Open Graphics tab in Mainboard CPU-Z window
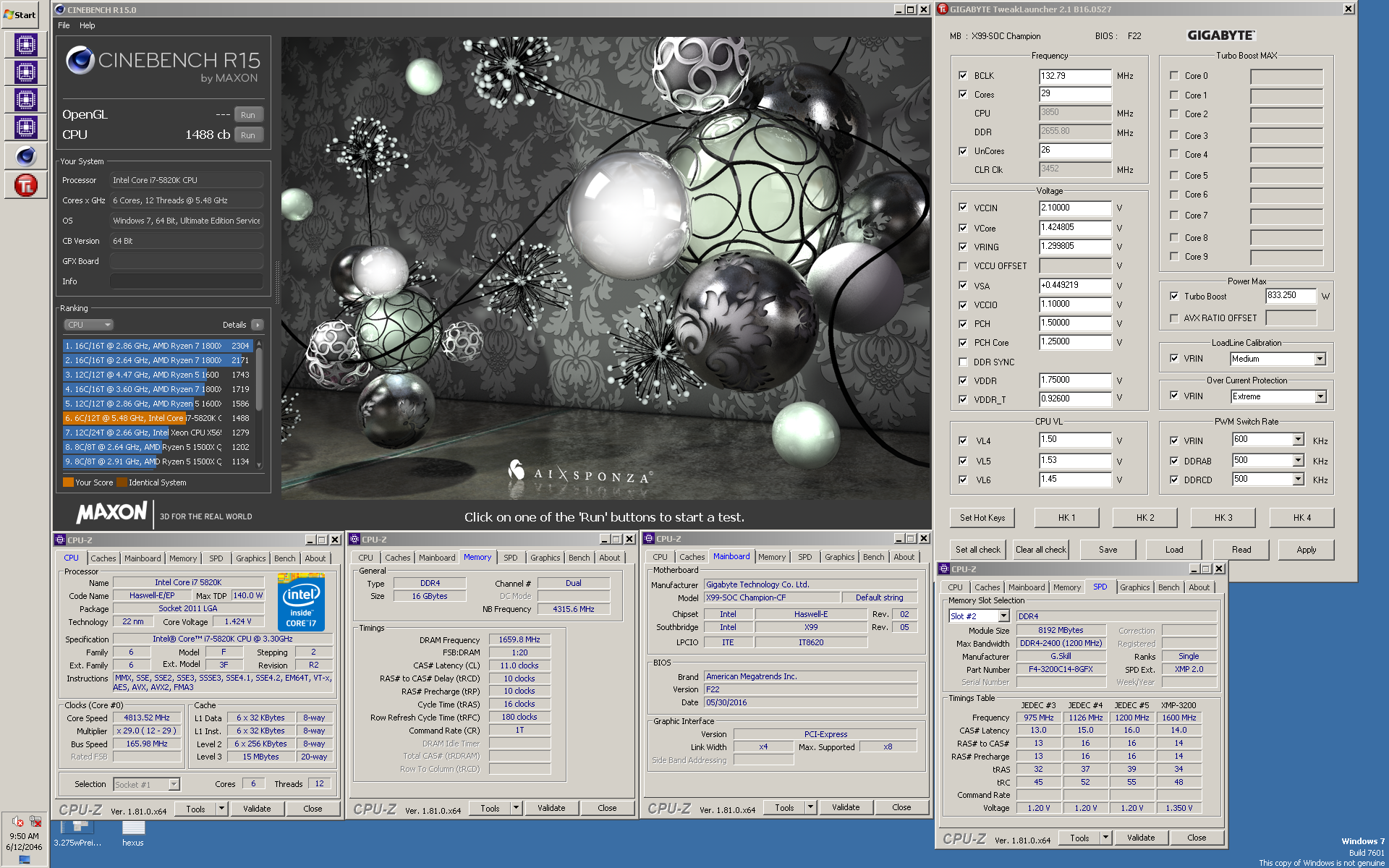 (839, 557)
